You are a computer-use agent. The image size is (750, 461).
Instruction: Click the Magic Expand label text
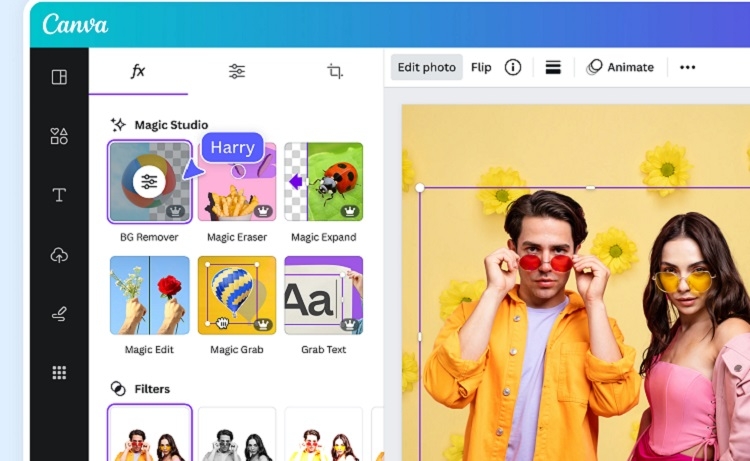click(324, 237)
